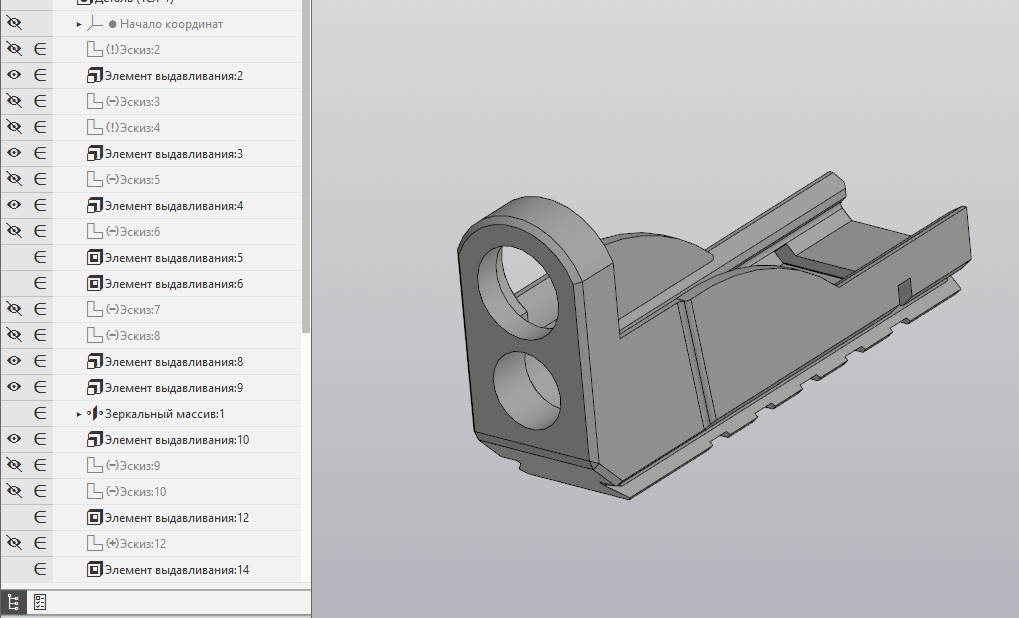Toggle eye icon for Эскиз:12
Viewport: 1019px width, 618px height.
pyautogui.click(x=14, y=543)
